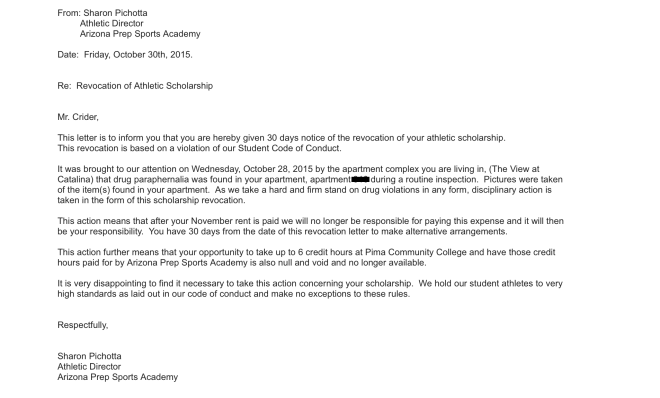
Task: Click the closing word Respectfully
Action: (82, 325)
